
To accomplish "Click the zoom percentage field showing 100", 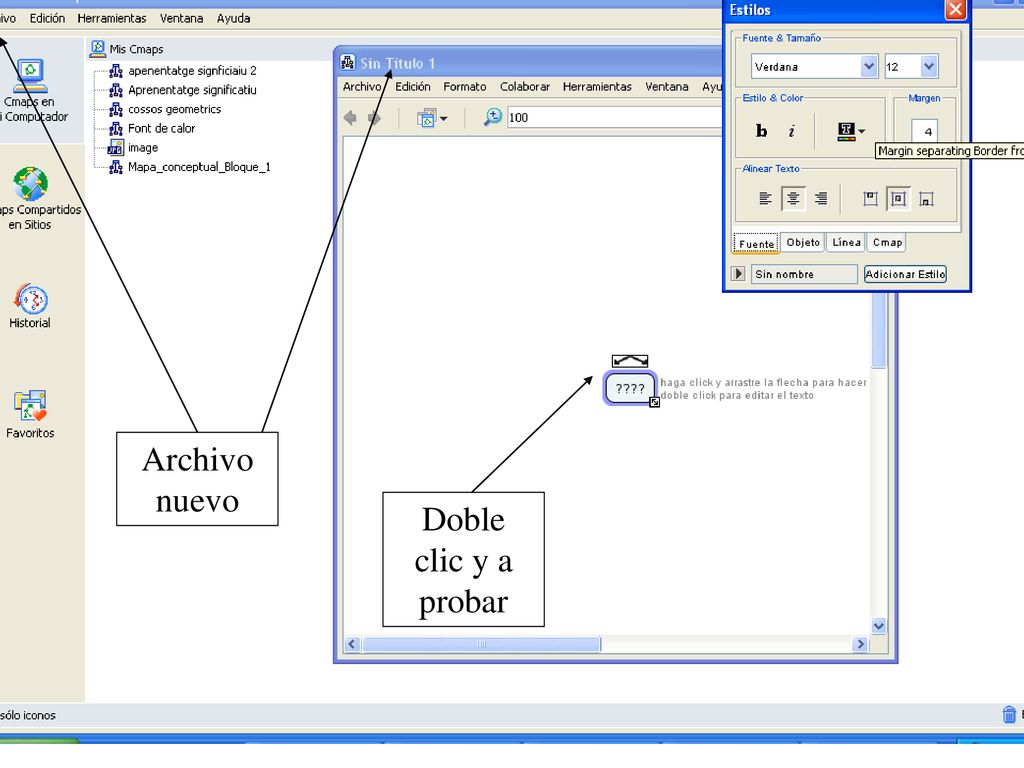I will (615, 118).
